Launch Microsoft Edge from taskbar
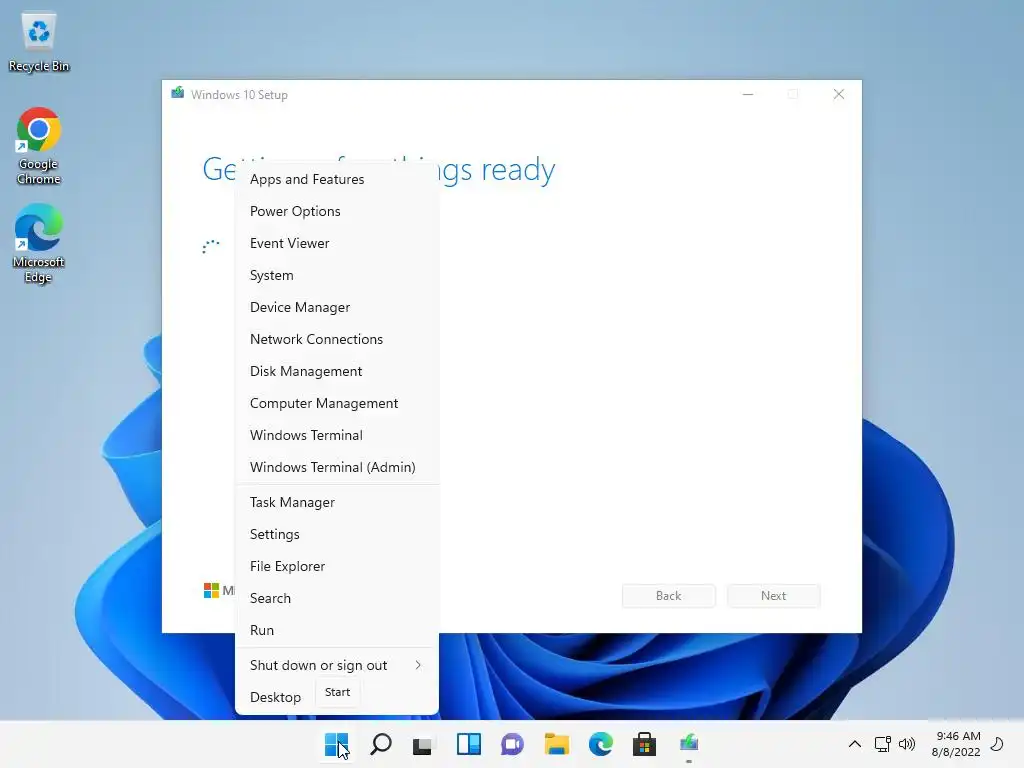Screen dimensions: 1024x768 click(601, 744)
